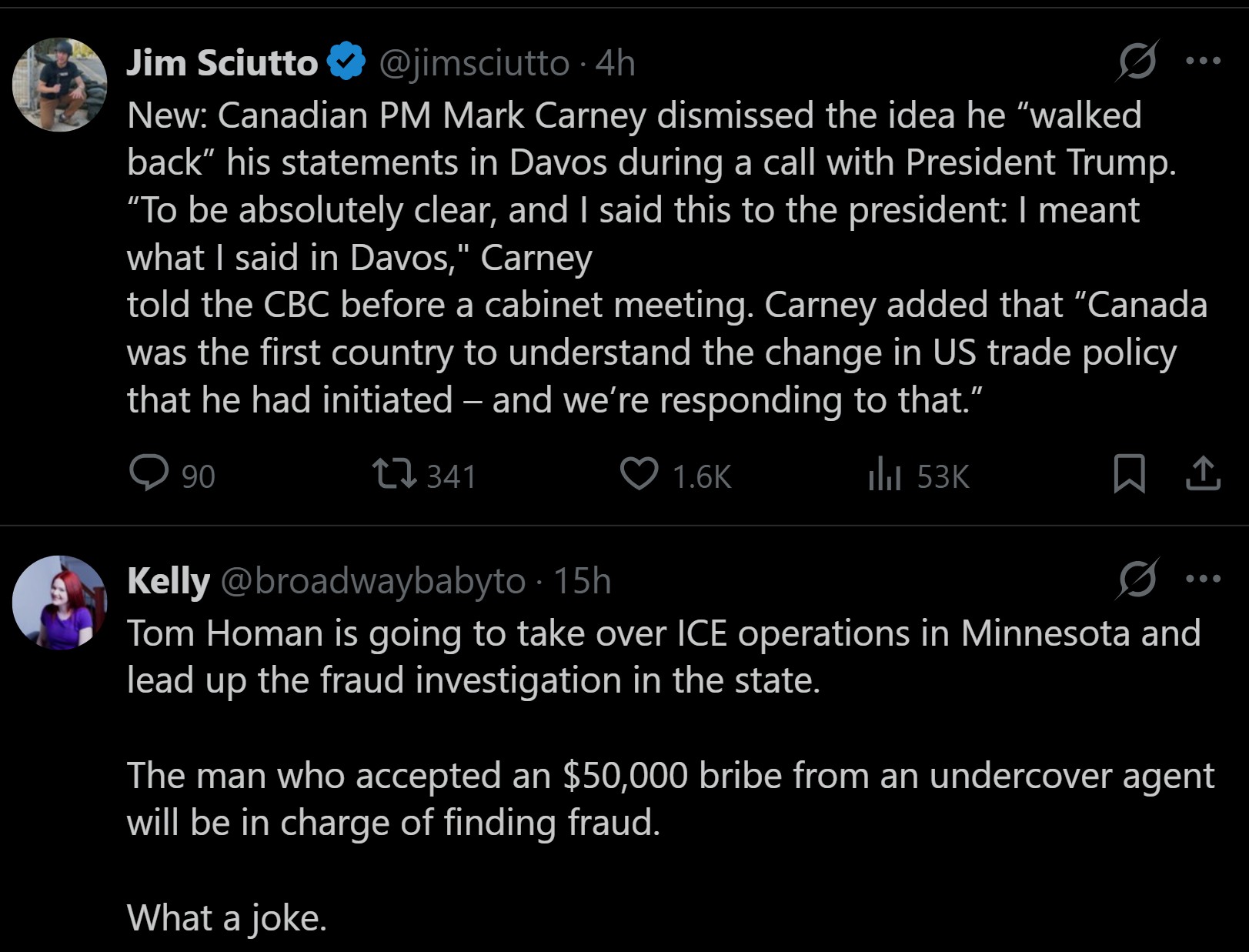Open the @broadwaybabyto handle link
This screenshot has height=952, width=1249.
373,581
